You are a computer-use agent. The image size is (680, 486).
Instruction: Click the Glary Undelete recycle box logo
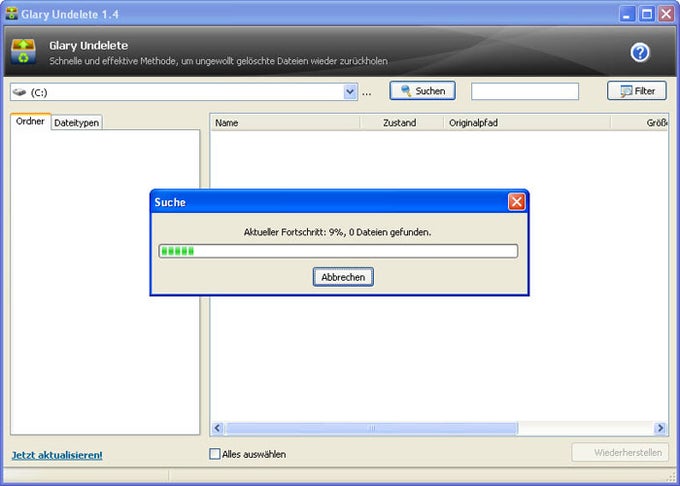pos(23,51)
